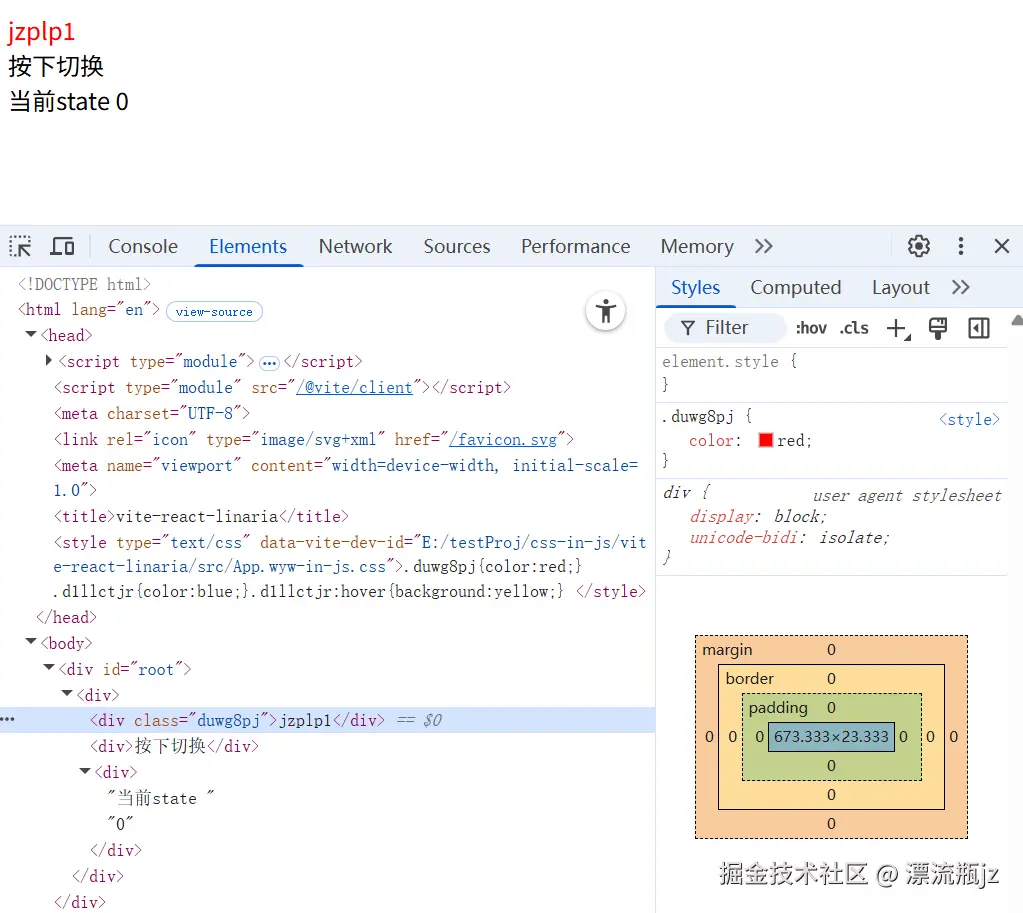Click the paintbrush rendering icon in Styles
Screen dimensions: 1023x913
(937, 328)
